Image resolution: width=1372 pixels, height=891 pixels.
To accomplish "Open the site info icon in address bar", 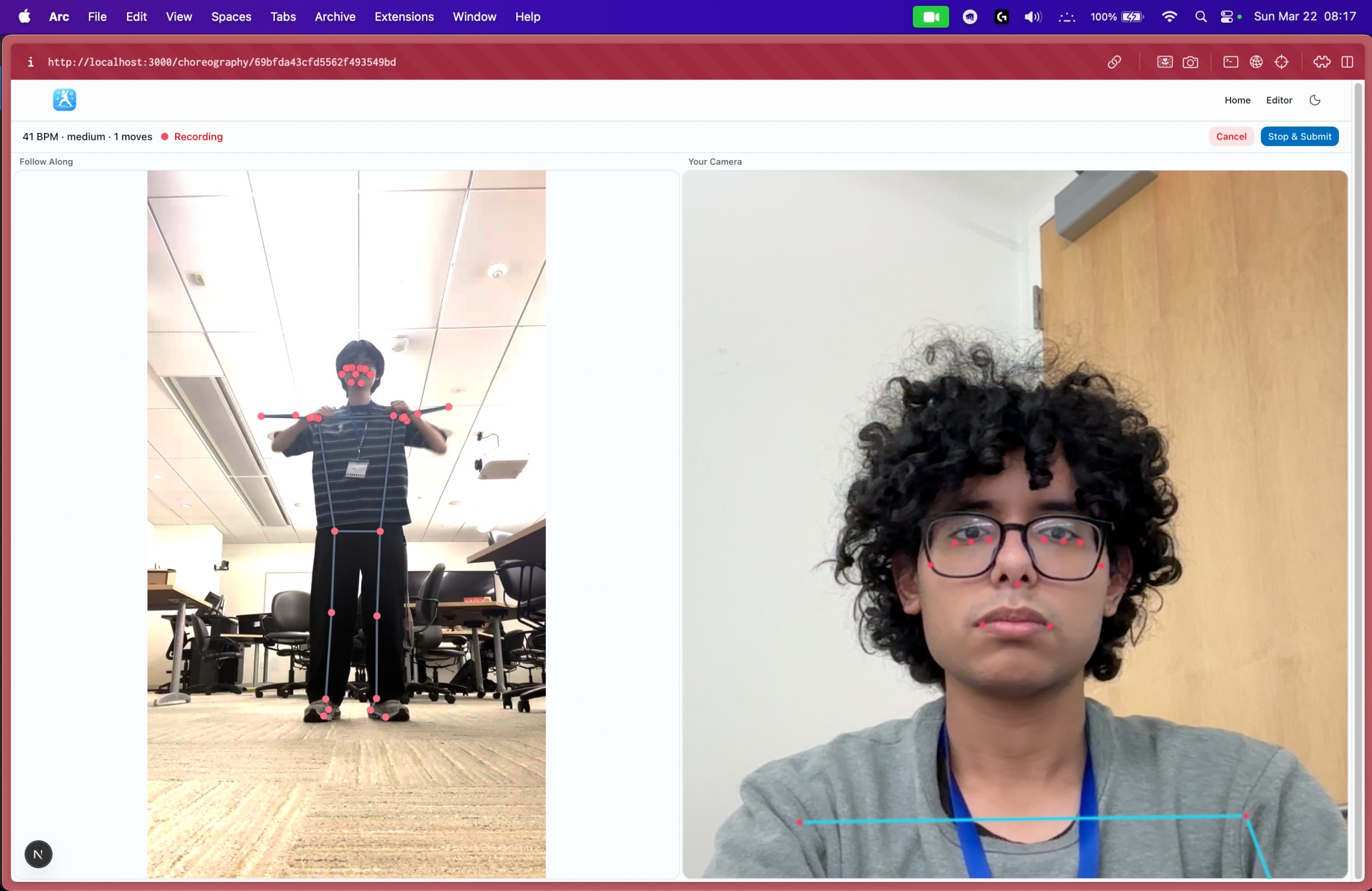I will coord(30,62).
